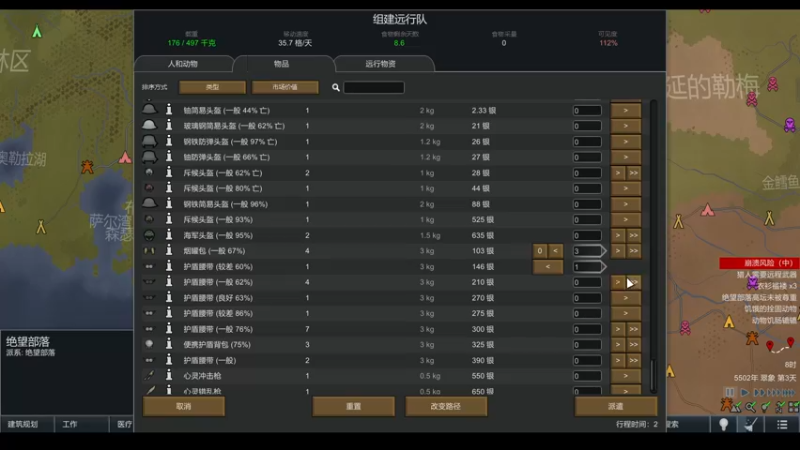The image size is (800, 450).
Task: Remove all 烟罐包 with 0 button
Action: pyautogui.click(x=540, y=251)
